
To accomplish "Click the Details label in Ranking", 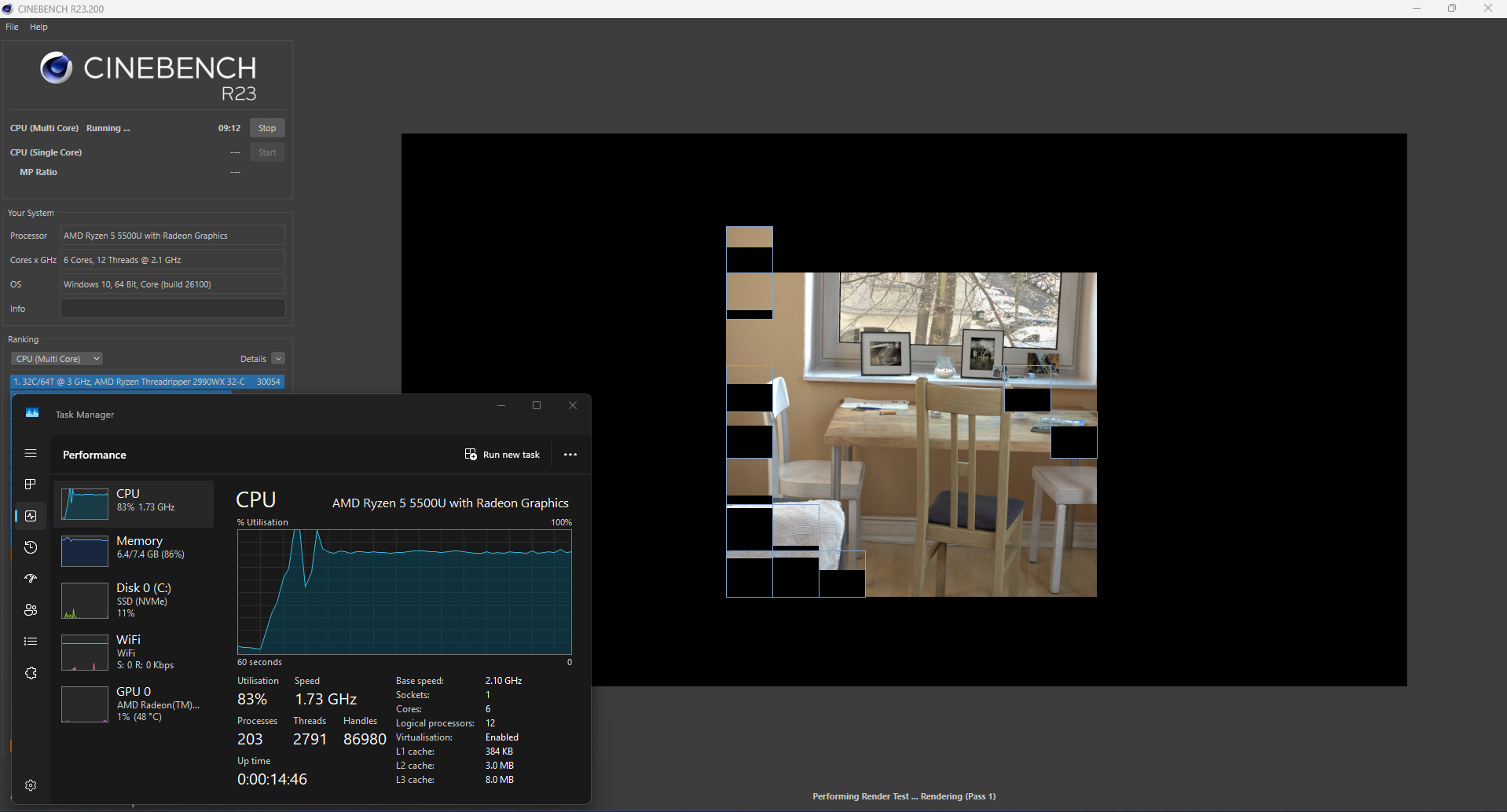I will tap(253, 359).
